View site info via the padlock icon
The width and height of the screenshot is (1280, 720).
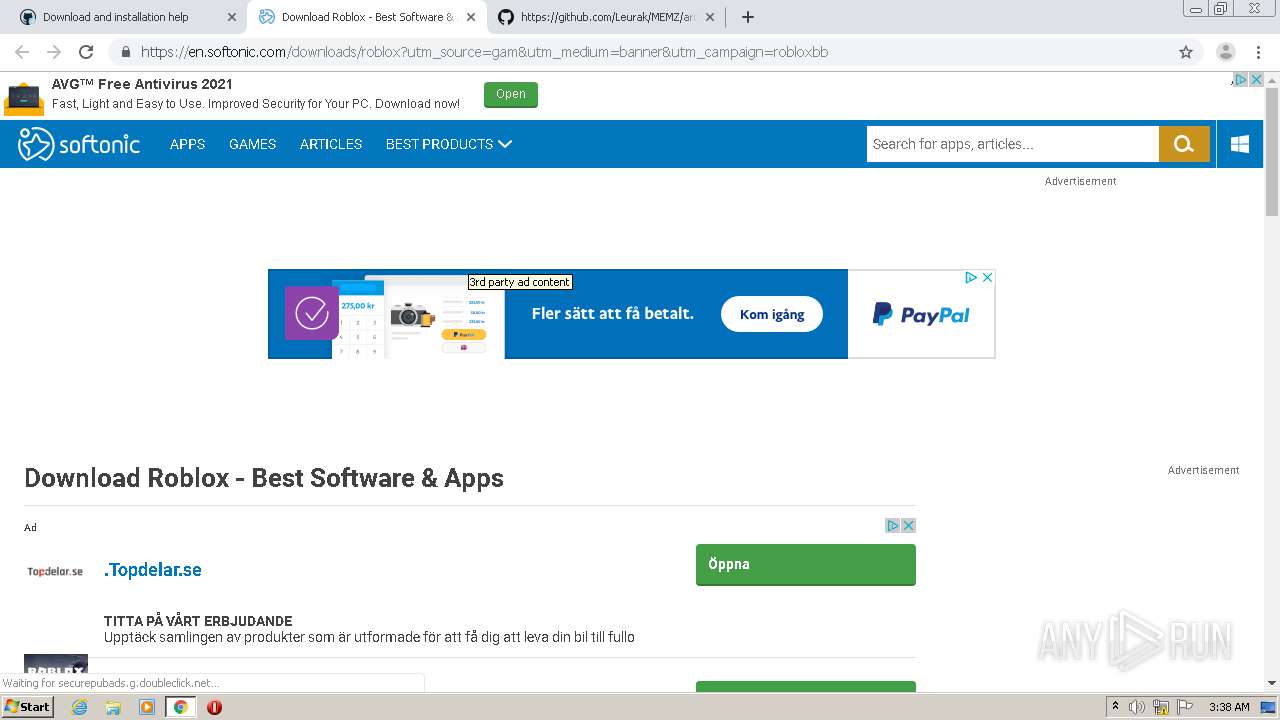coord(125,52)
